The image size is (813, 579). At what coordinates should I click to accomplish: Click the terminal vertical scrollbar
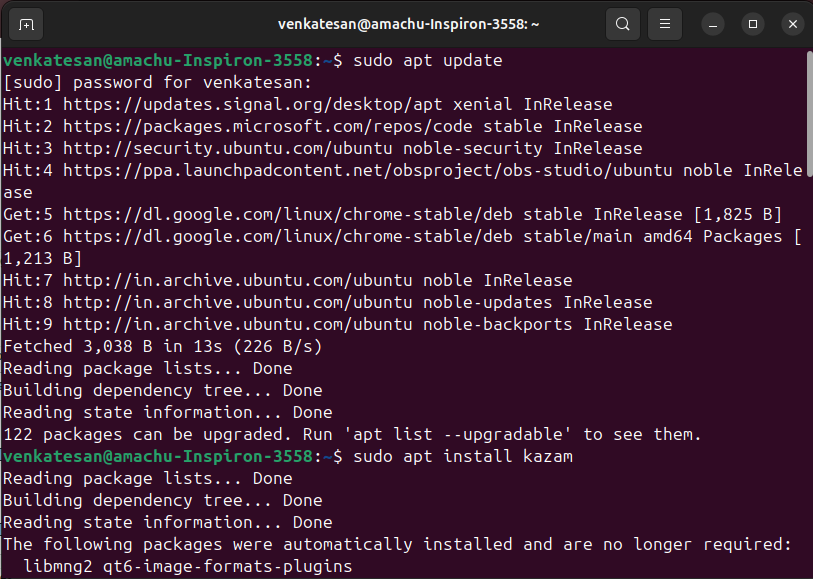[809, 114]
